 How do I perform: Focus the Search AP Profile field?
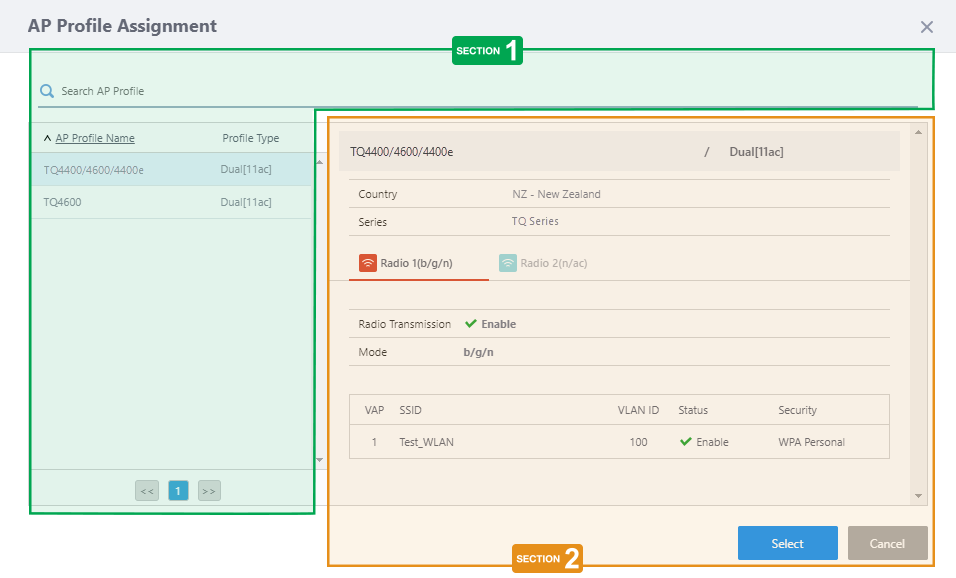click(x=480, y=91)
